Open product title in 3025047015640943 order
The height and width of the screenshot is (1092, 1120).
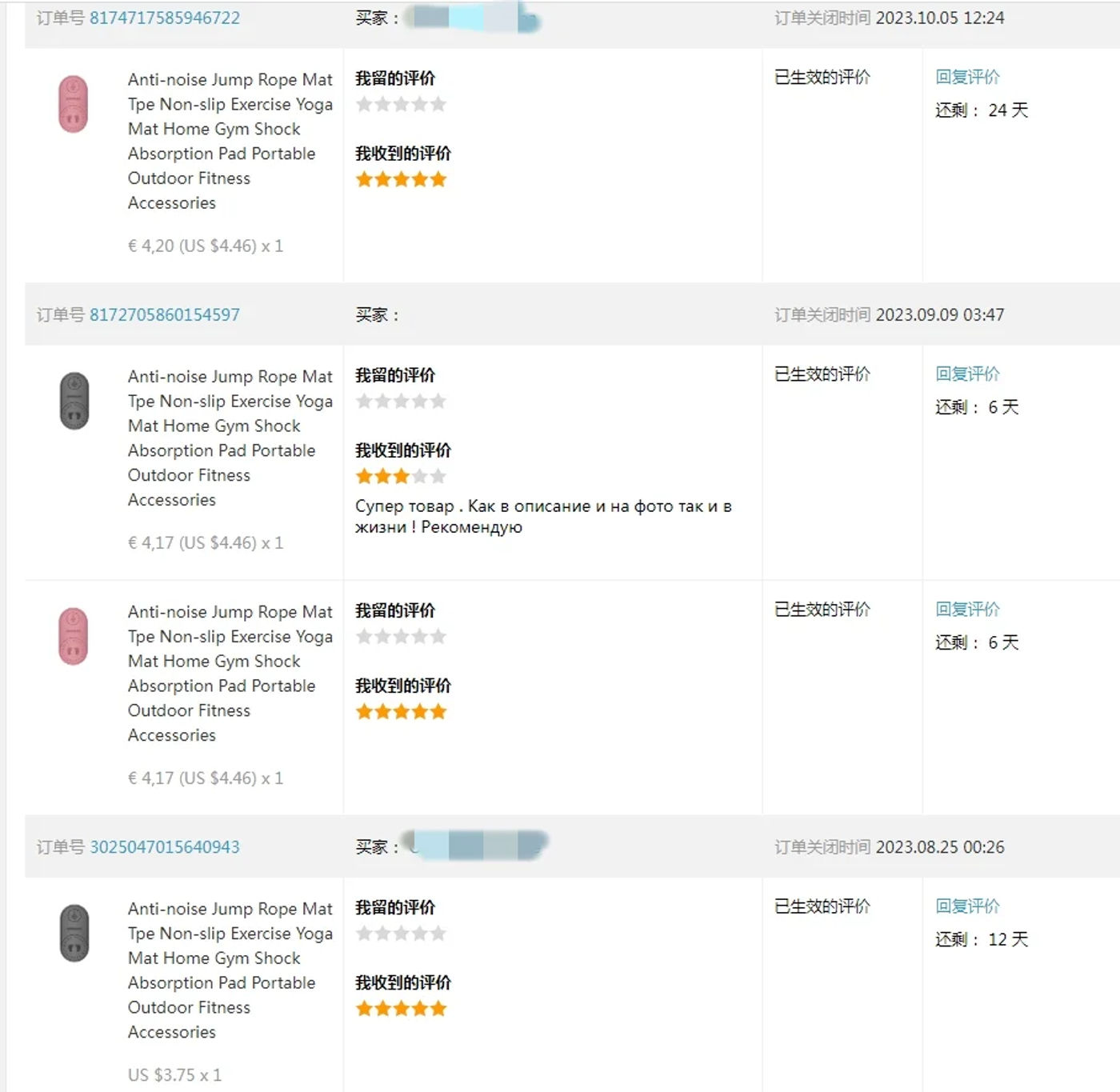(x=230, y=970)
